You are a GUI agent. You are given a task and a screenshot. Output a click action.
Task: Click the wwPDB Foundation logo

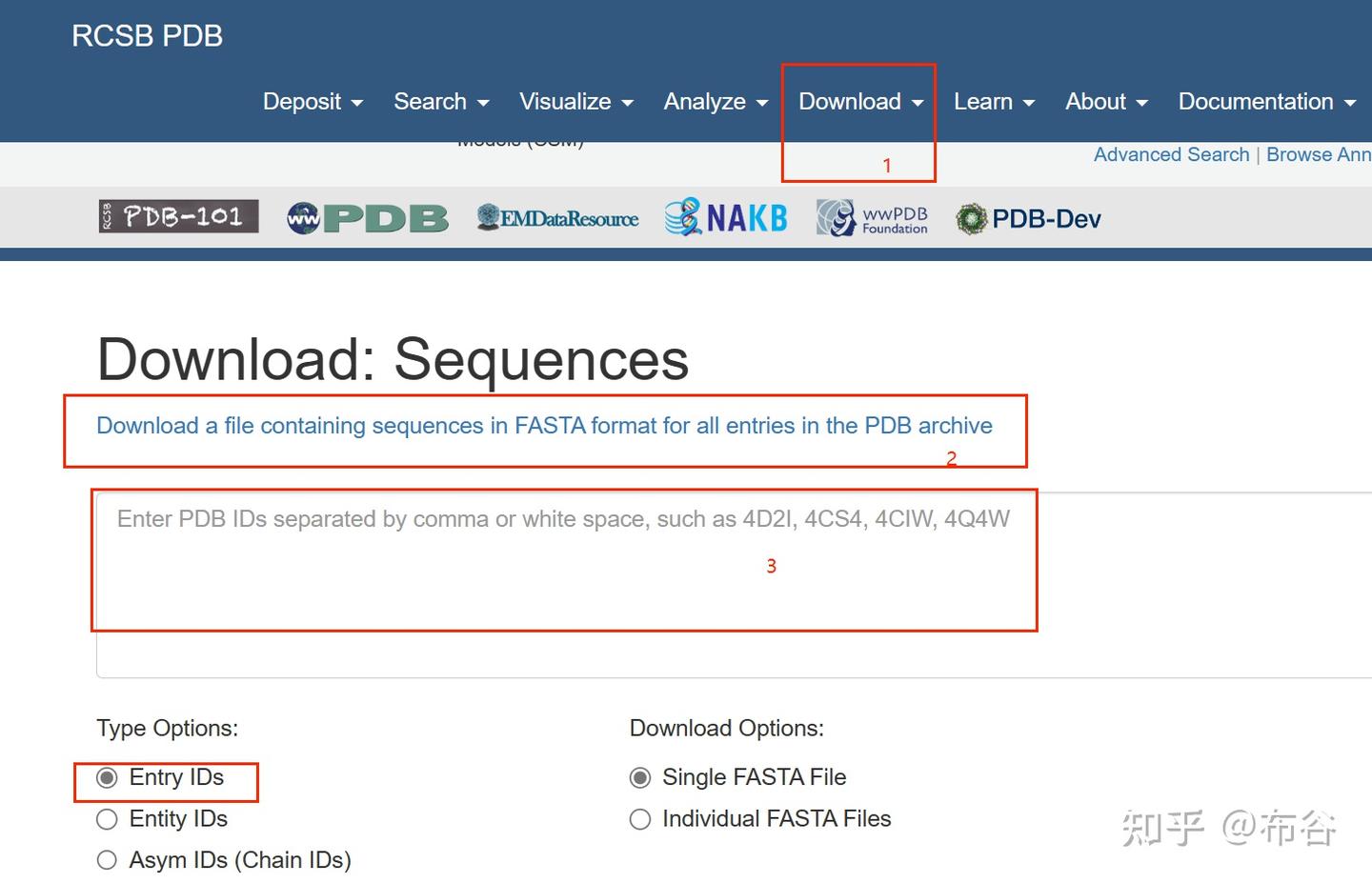872,218
